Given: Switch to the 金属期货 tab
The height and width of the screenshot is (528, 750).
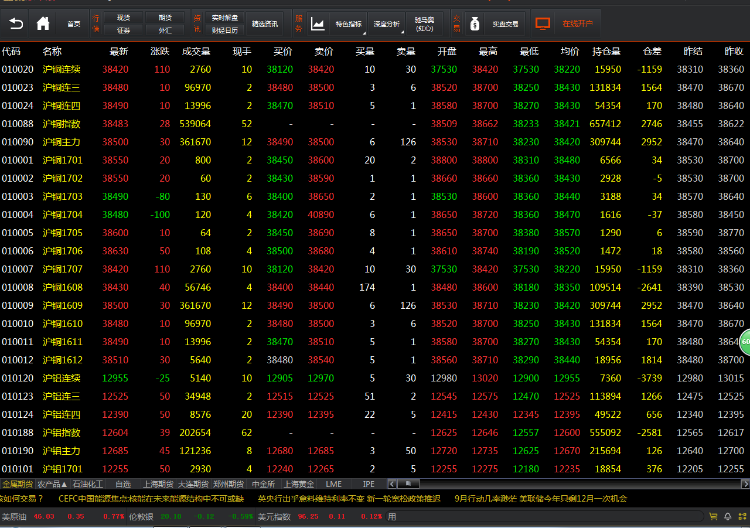Looking at the screenshot, I should click(18, 484).
